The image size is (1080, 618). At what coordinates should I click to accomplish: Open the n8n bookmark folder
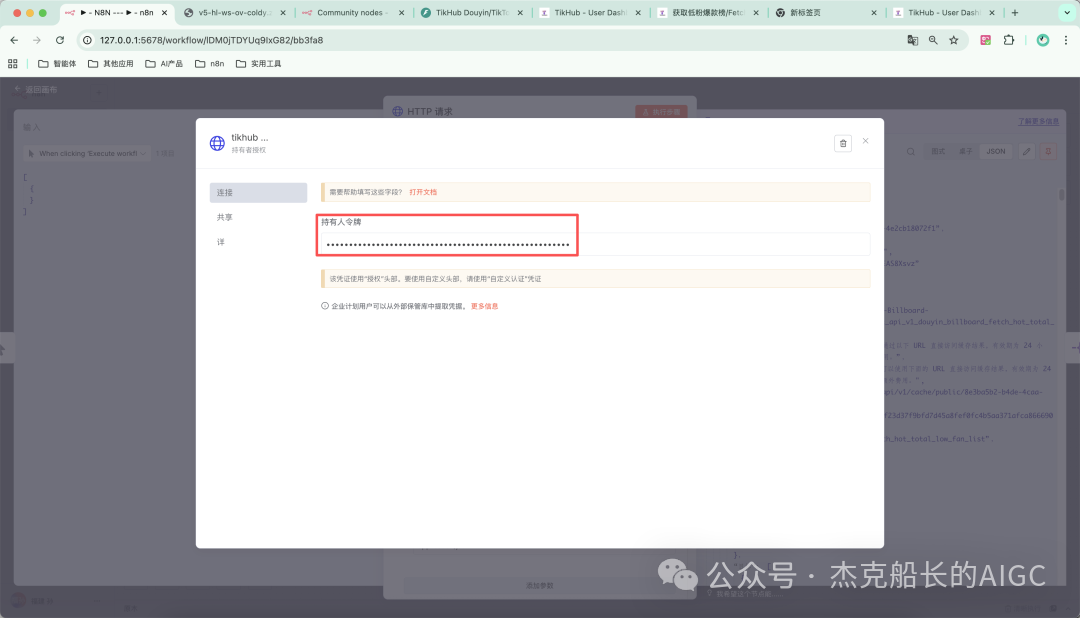(209, 63)
